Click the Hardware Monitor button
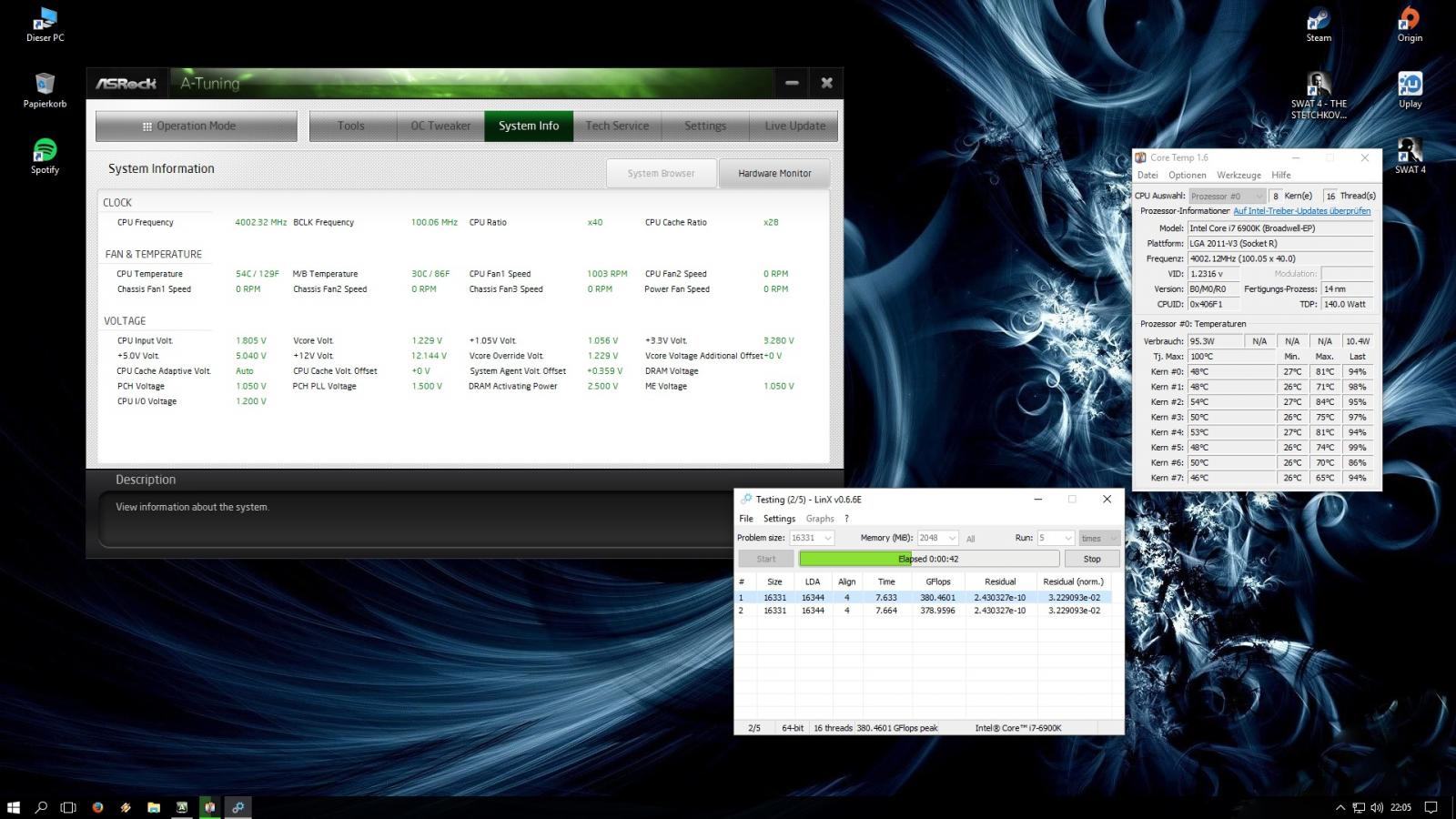The height and width of the screenshot is (819, 1456). tap(774, 173)
